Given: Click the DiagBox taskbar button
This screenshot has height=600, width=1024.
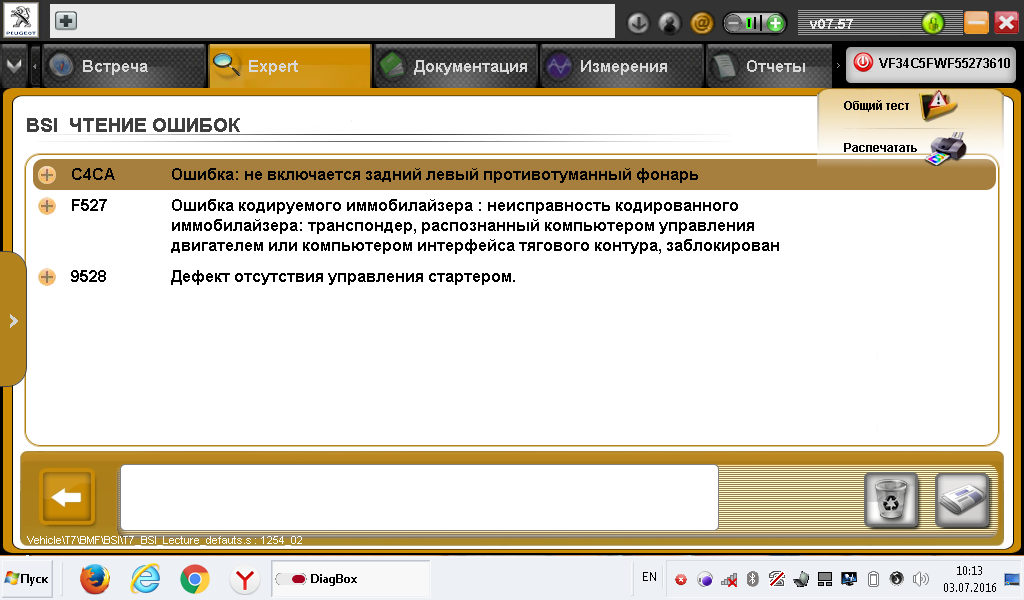Looking at the screenshot, I should (351, 579).
